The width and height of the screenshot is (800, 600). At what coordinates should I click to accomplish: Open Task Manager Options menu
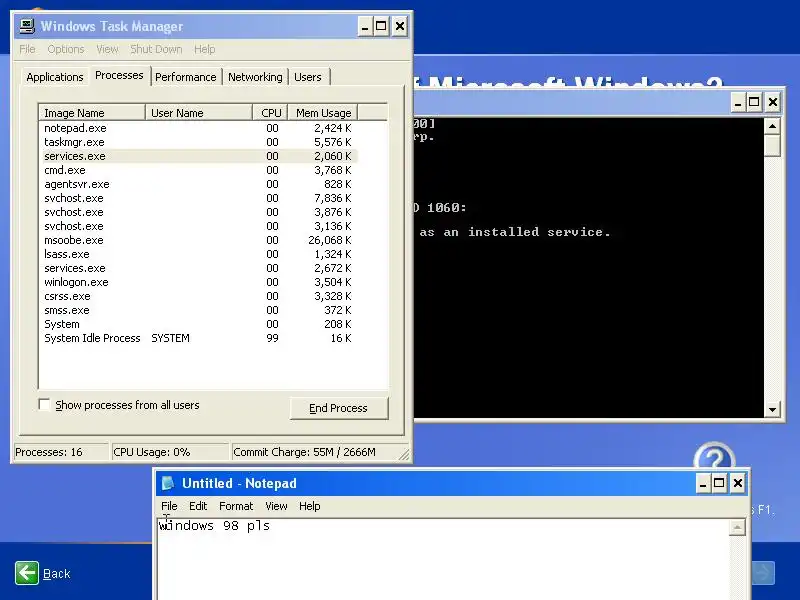(66, 49)
